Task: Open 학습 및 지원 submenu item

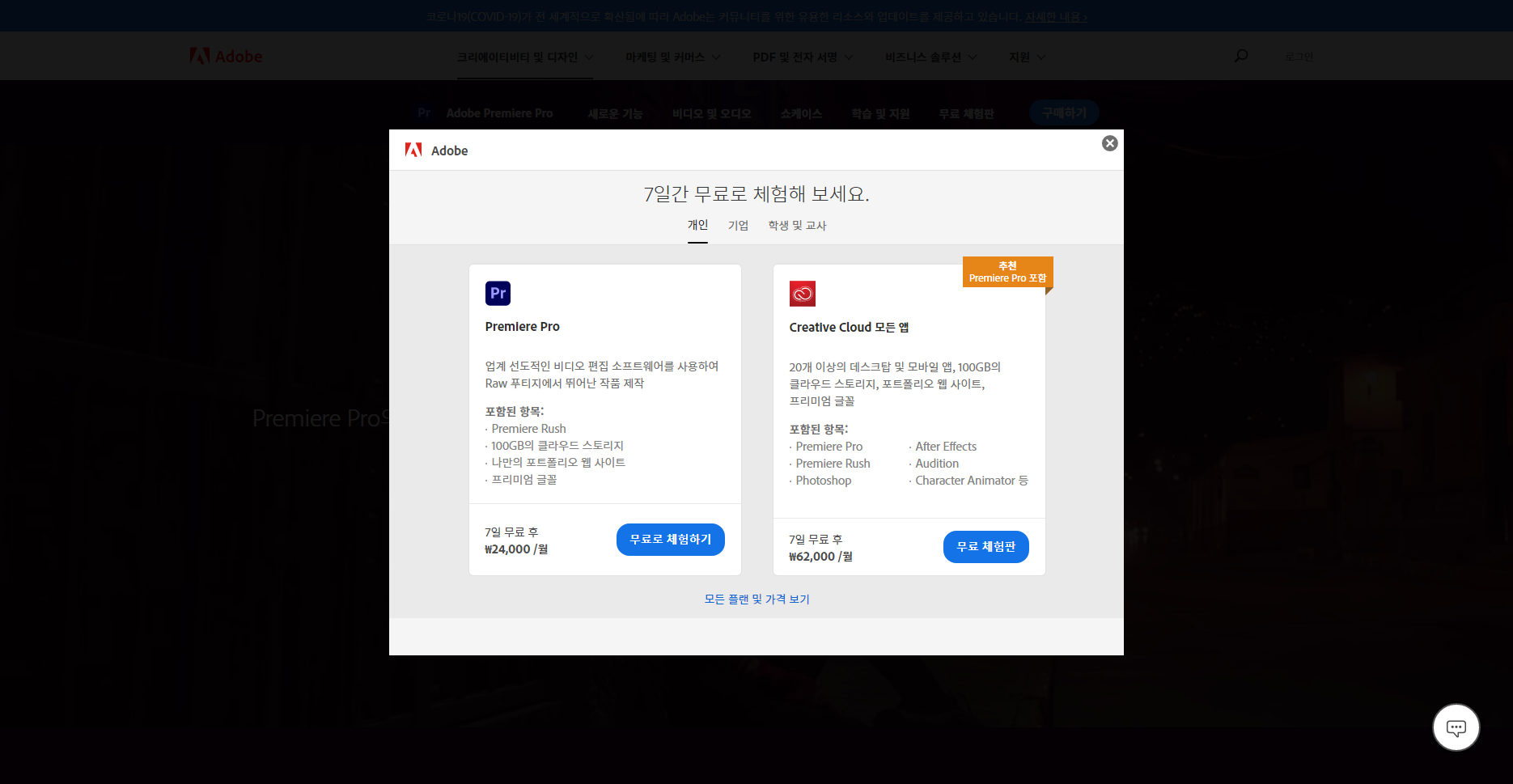Action: [880, 114]
